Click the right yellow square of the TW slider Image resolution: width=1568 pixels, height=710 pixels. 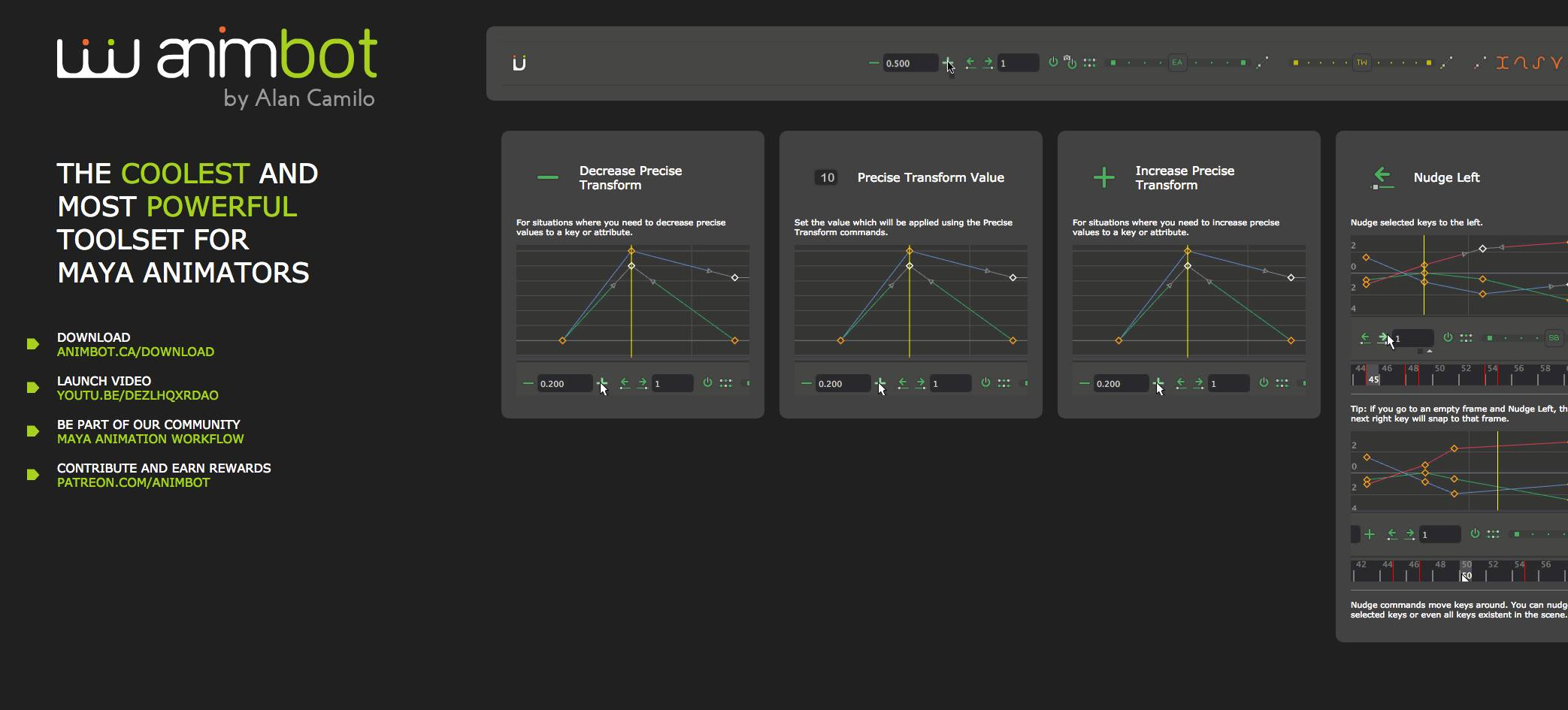(x=1429, y=63)
